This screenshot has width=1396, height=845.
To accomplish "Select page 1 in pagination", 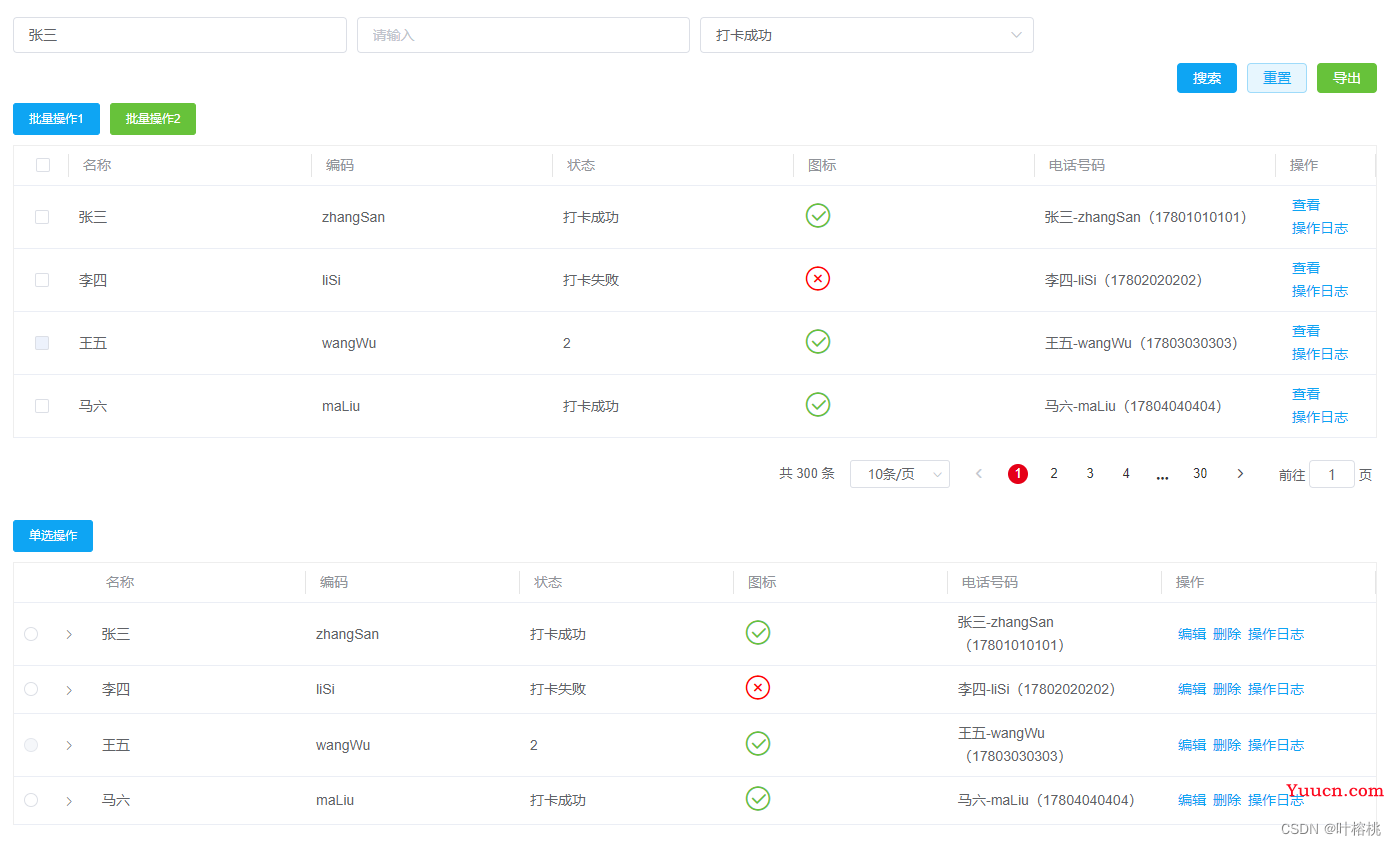I will pos(1018,474).
